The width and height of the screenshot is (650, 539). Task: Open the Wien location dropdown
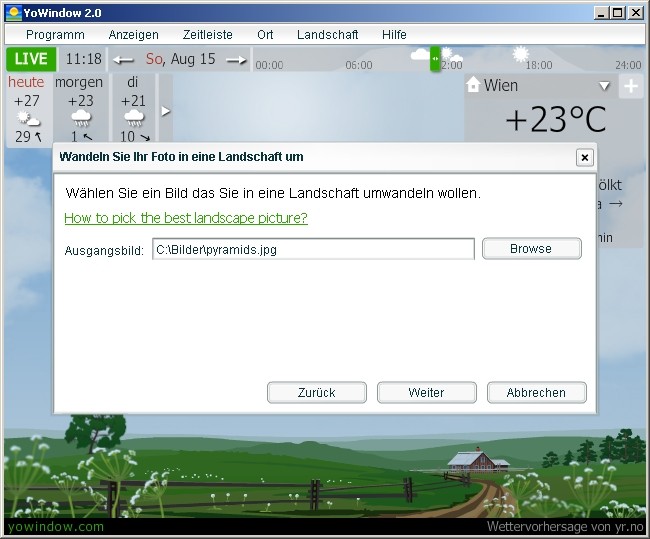(604, 86)
